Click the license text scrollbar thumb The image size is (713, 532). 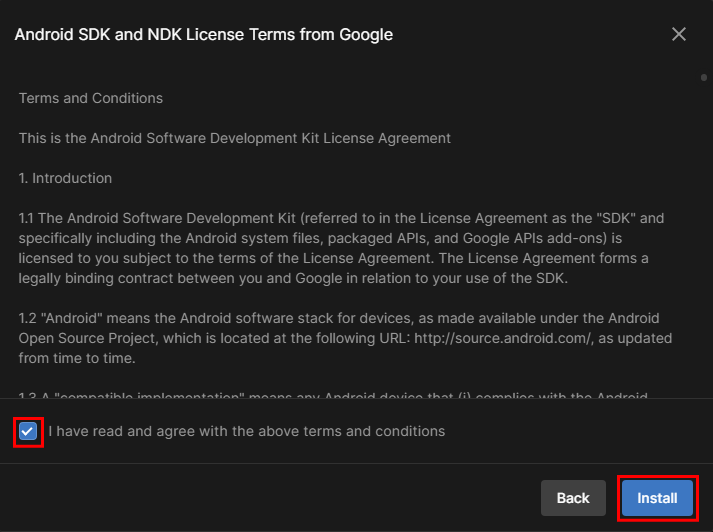point(704,77)
